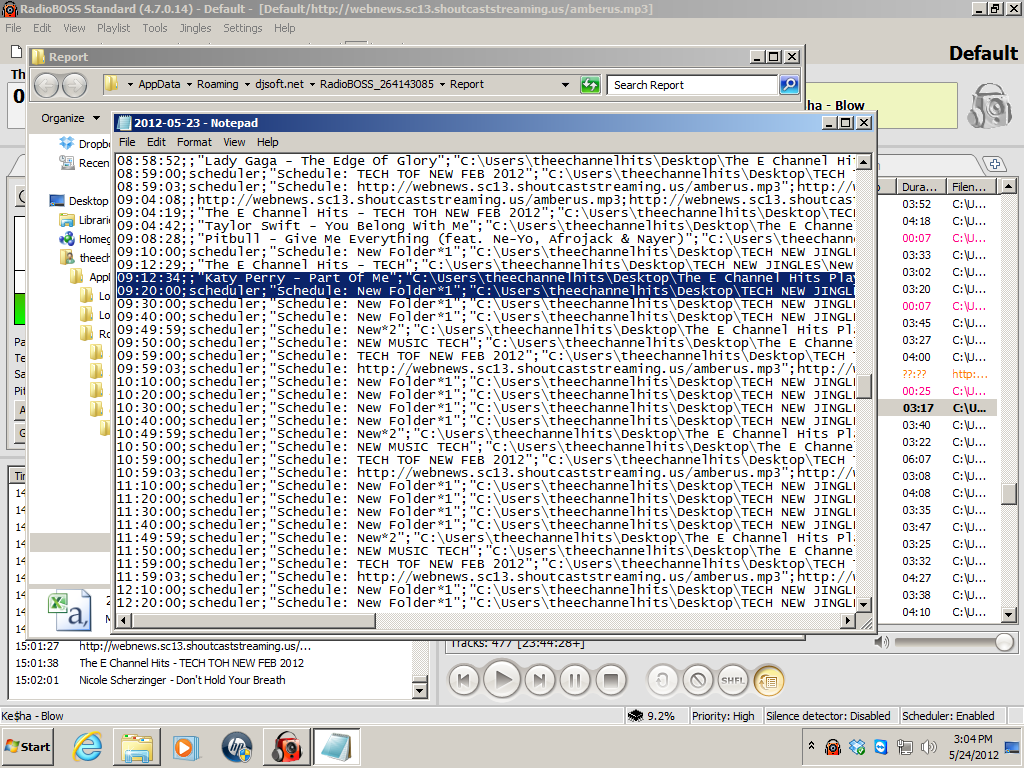Click the playlist scrollbar down arrow
The width and height of the screenshot is (1024, 768).
point(1008,614)
